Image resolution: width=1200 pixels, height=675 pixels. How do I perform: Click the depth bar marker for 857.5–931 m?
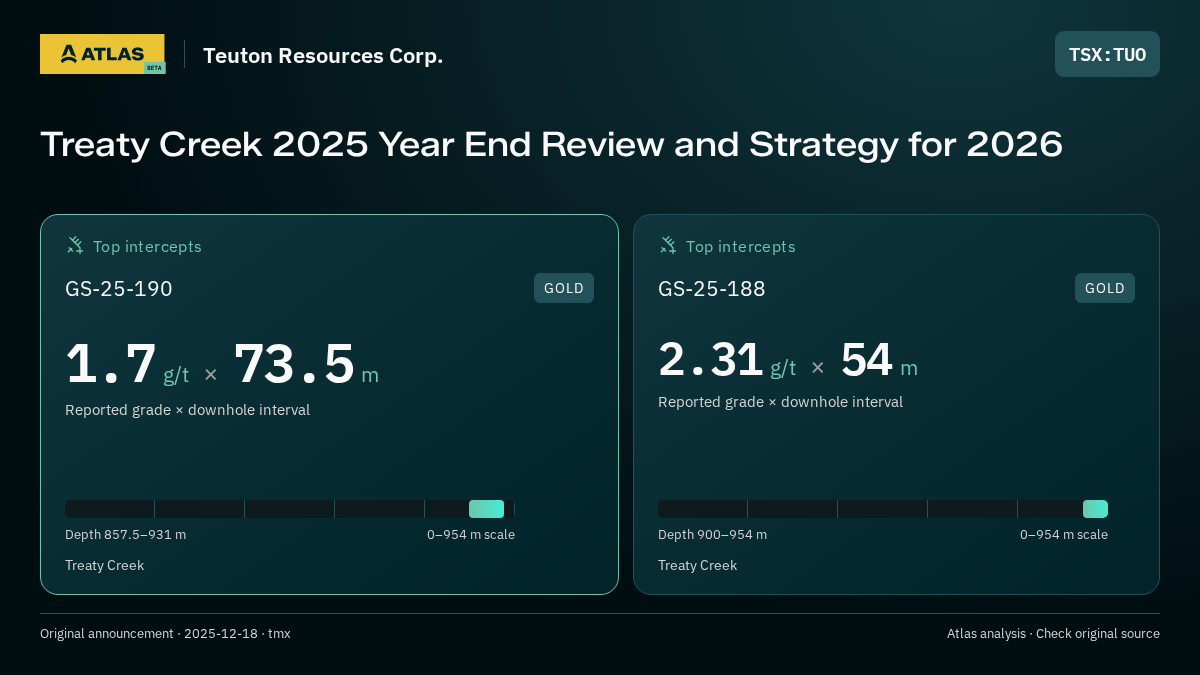[486, 509]
